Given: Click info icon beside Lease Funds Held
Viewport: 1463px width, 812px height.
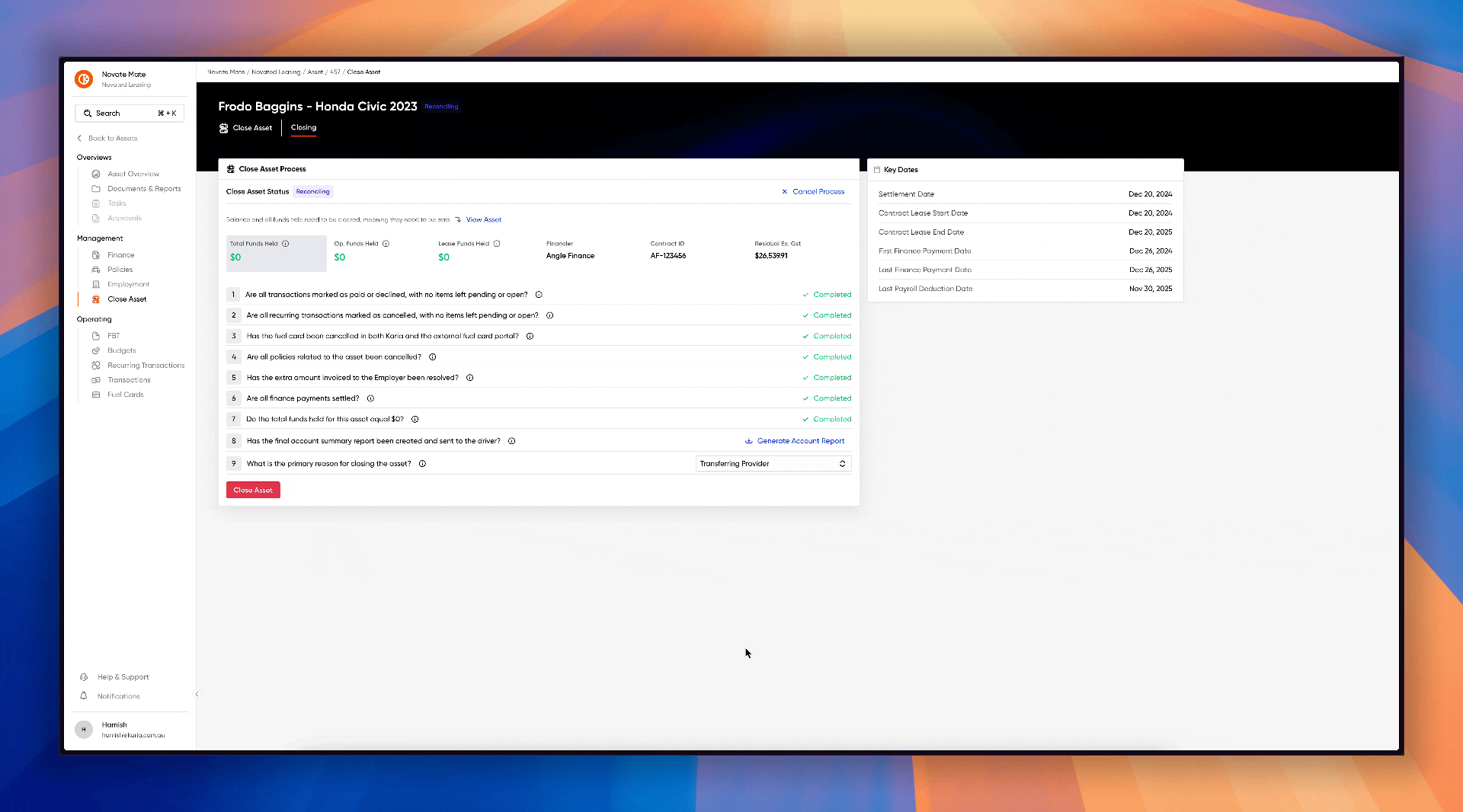Looking at the screenshot, I should point(497,244).
